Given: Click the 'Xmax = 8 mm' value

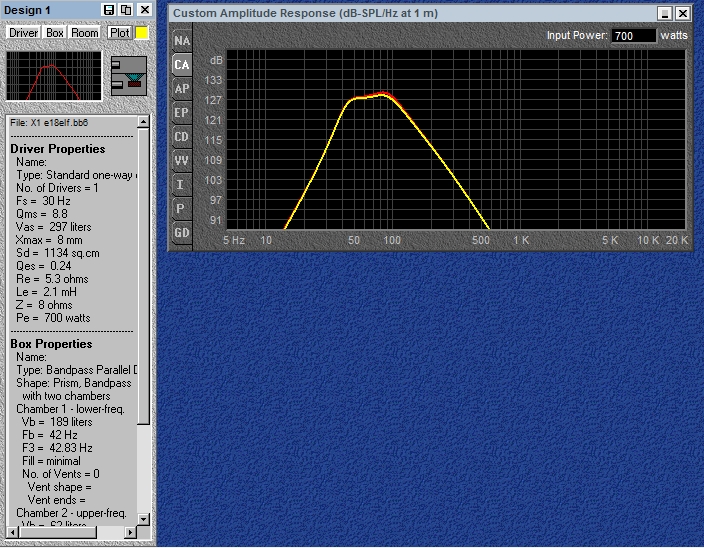Looking at the screenshot, I should click(x=49, y=240).
